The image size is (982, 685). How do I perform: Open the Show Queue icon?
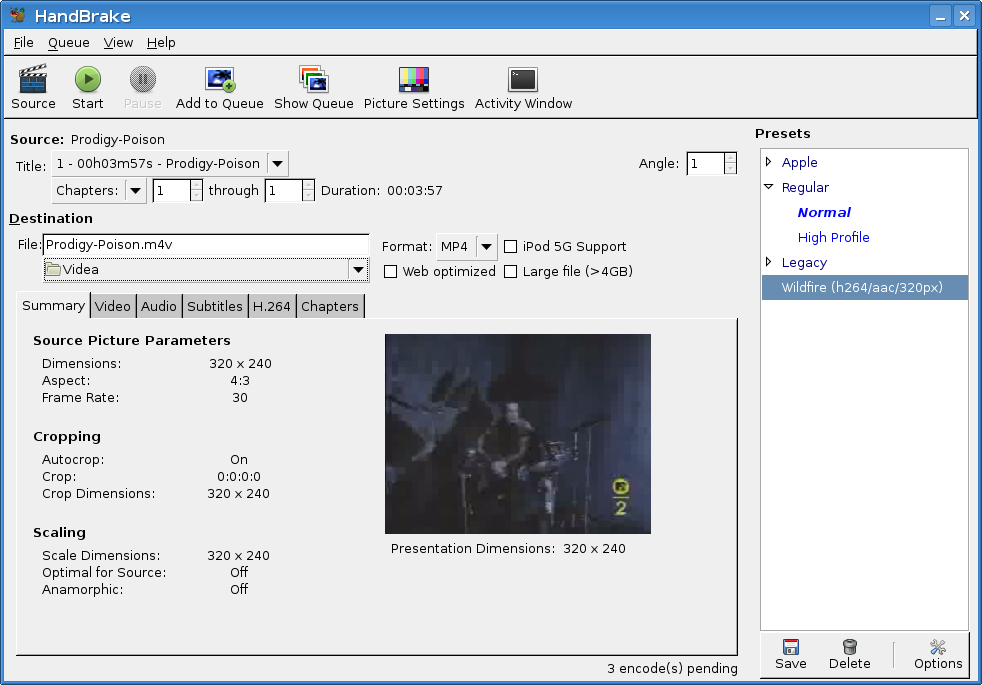click(x=314, y=79)
